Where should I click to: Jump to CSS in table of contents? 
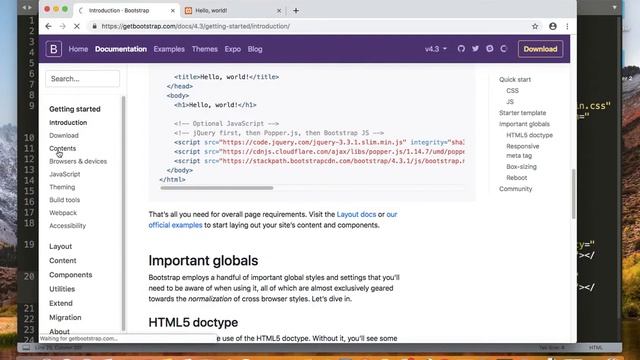(512, 91)
